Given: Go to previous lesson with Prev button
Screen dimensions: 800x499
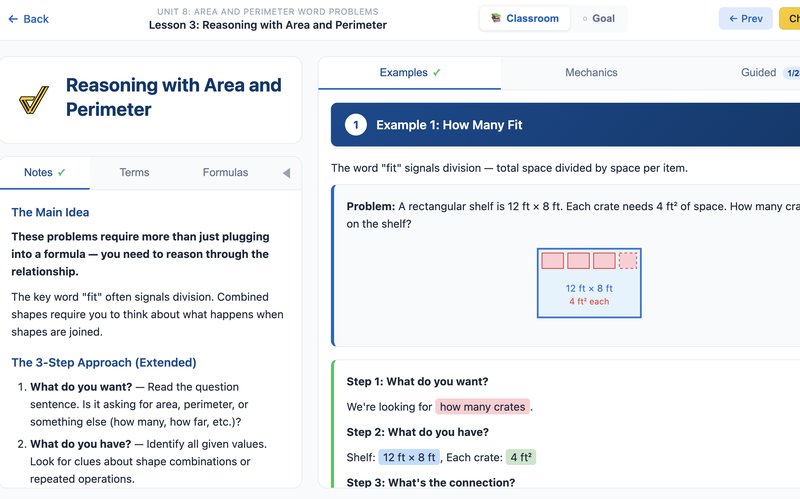Looking at the screenshot, I should (745, 19).
